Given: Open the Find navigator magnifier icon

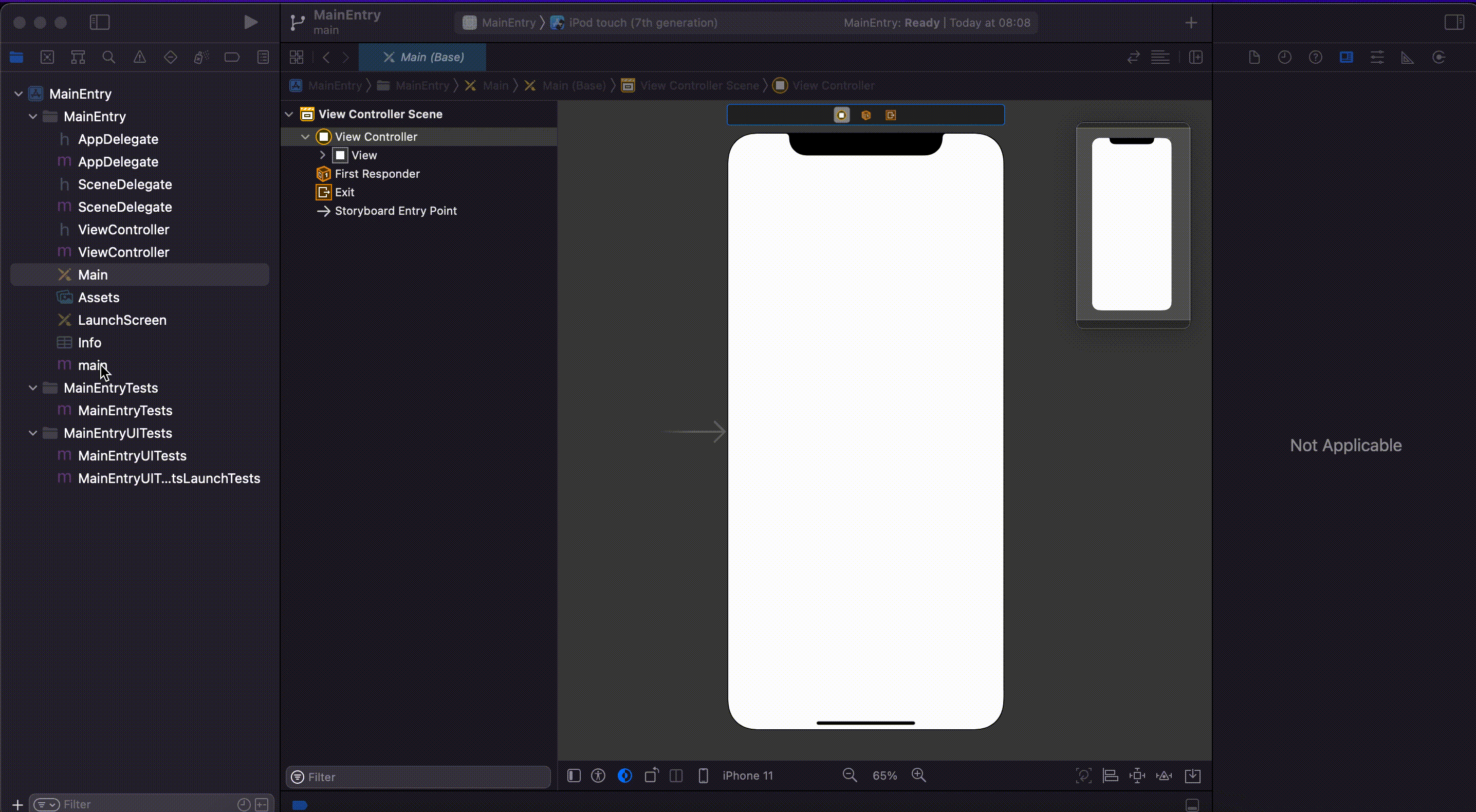Looking at the screenshot, I should click(x=109, y=58).
